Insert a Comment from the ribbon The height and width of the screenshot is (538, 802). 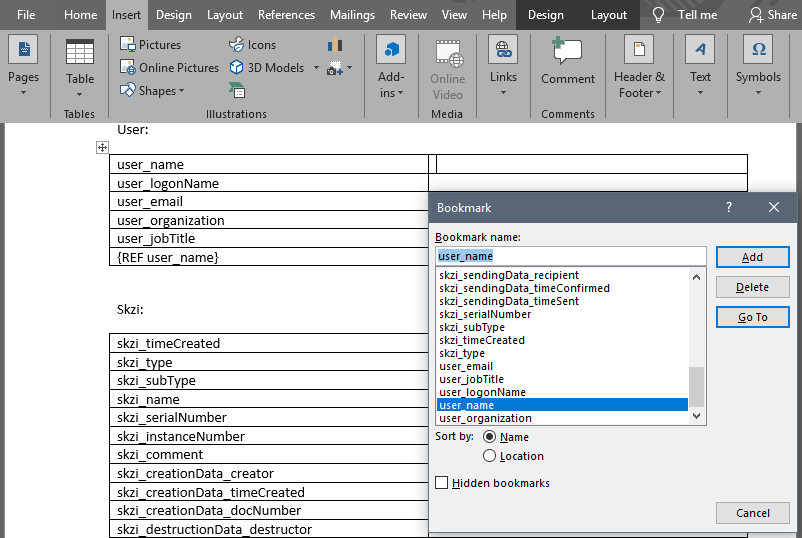point(567,60)
